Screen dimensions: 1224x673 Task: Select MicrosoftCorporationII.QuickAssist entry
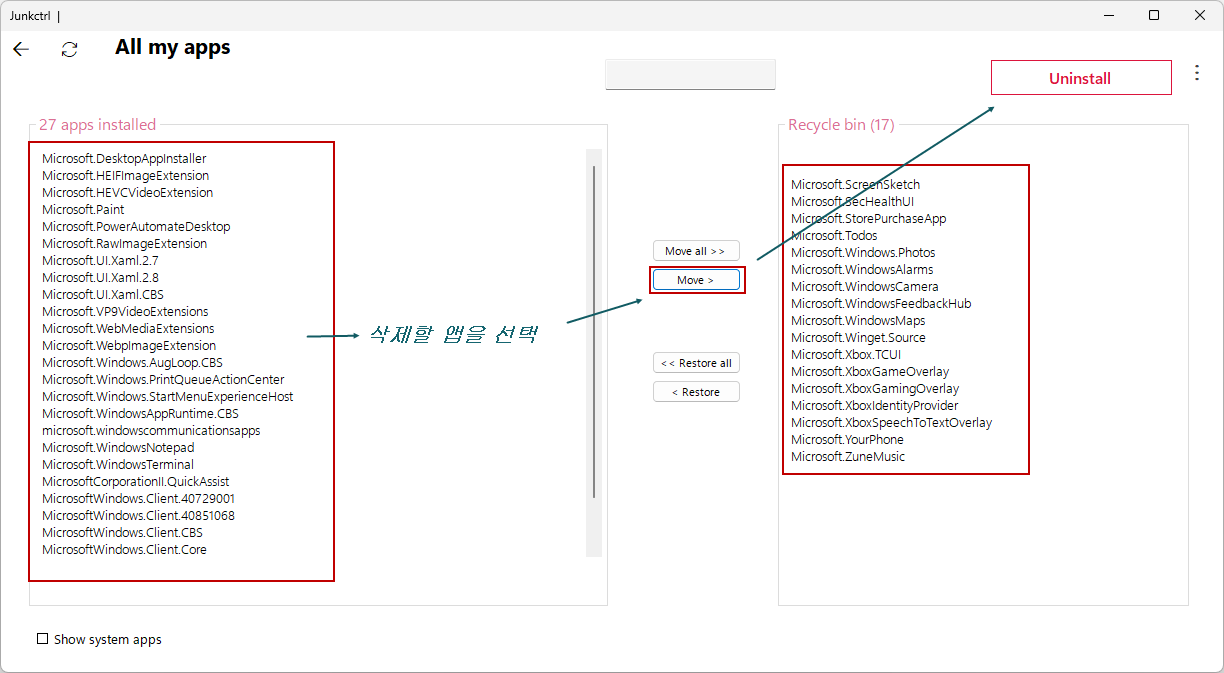click(x=136, y=482)
